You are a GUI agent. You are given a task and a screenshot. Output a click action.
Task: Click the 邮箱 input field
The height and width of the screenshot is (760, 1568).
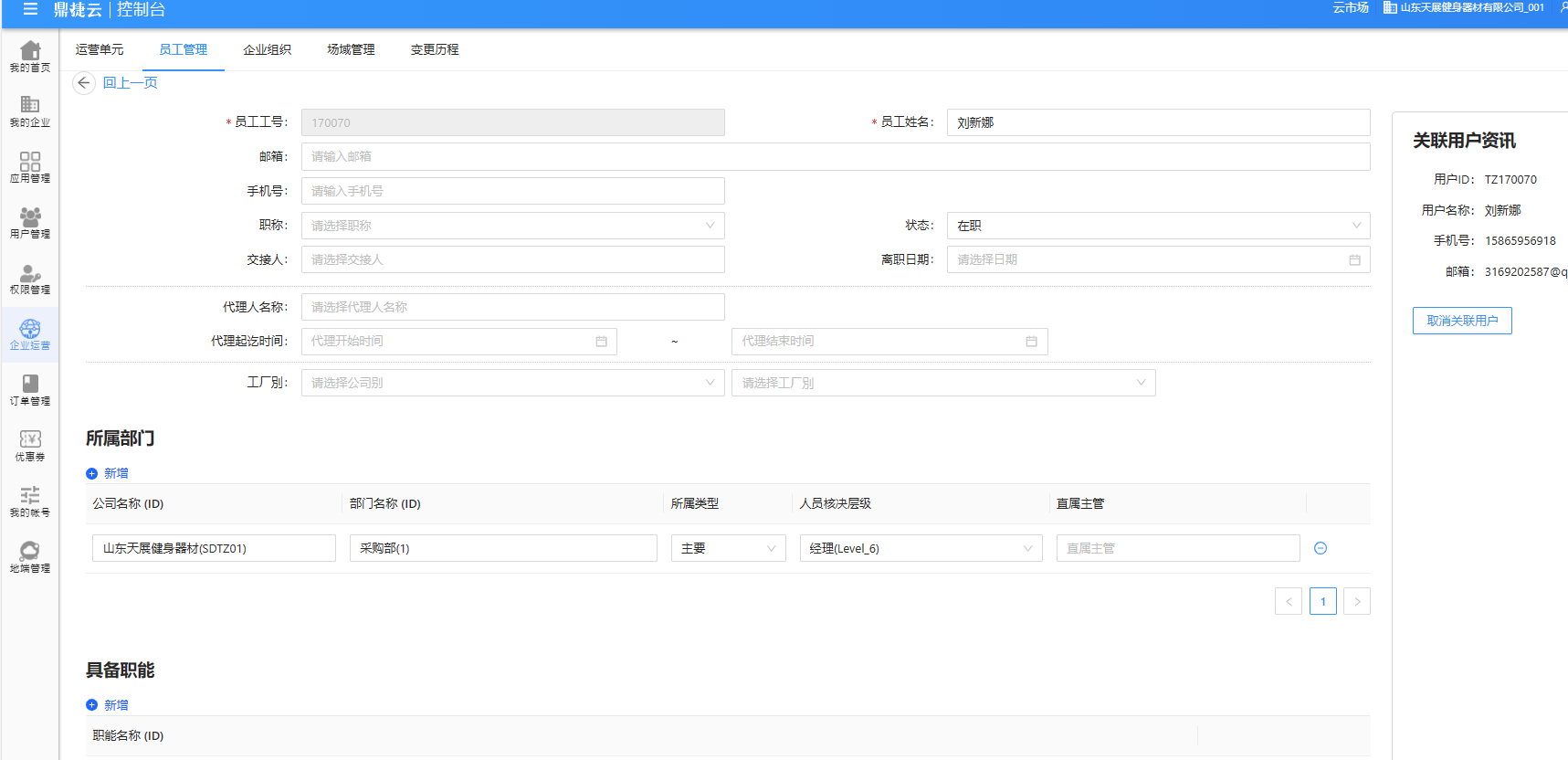[x=836, y=156]
